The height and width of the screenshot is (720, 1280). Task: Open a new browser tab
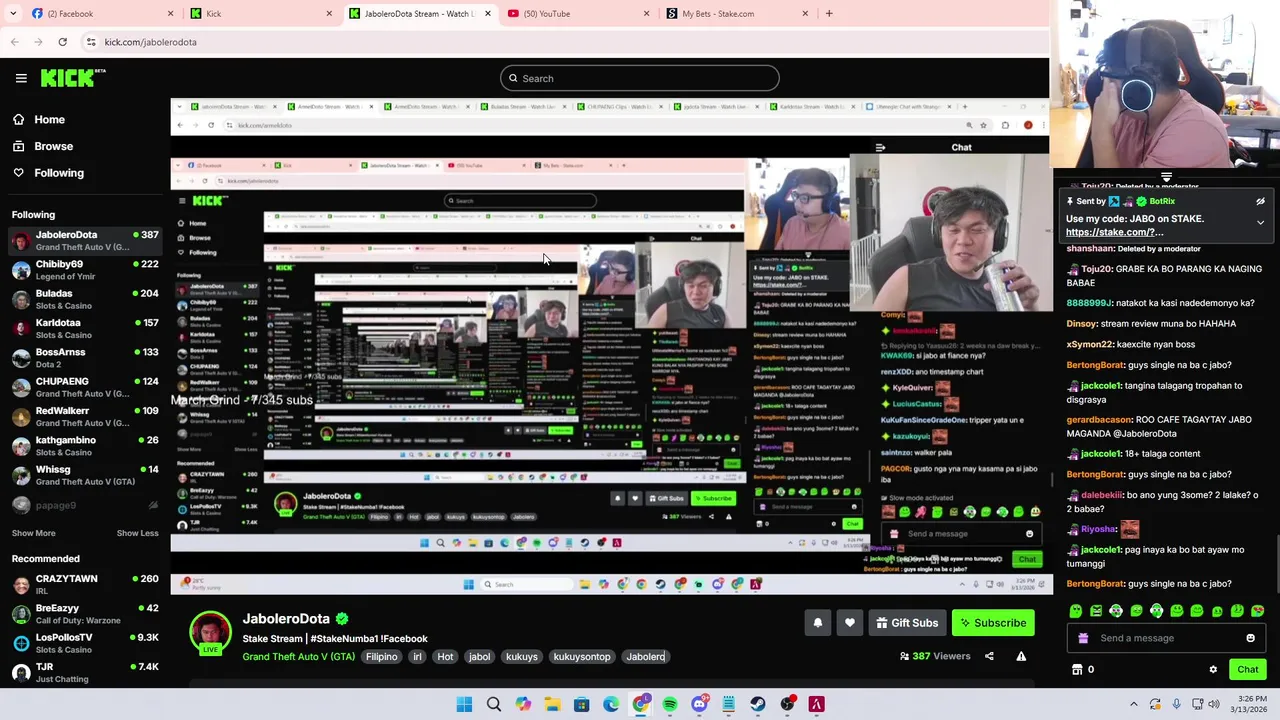tap(829, 14)
